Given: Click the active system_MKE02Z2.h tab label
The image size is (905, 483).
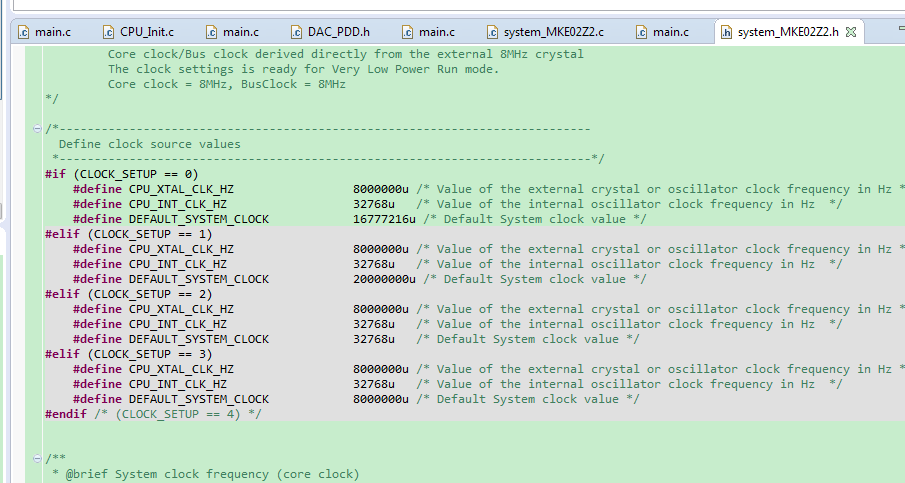Looking at the screenshot, I should [x=788, y=32].
